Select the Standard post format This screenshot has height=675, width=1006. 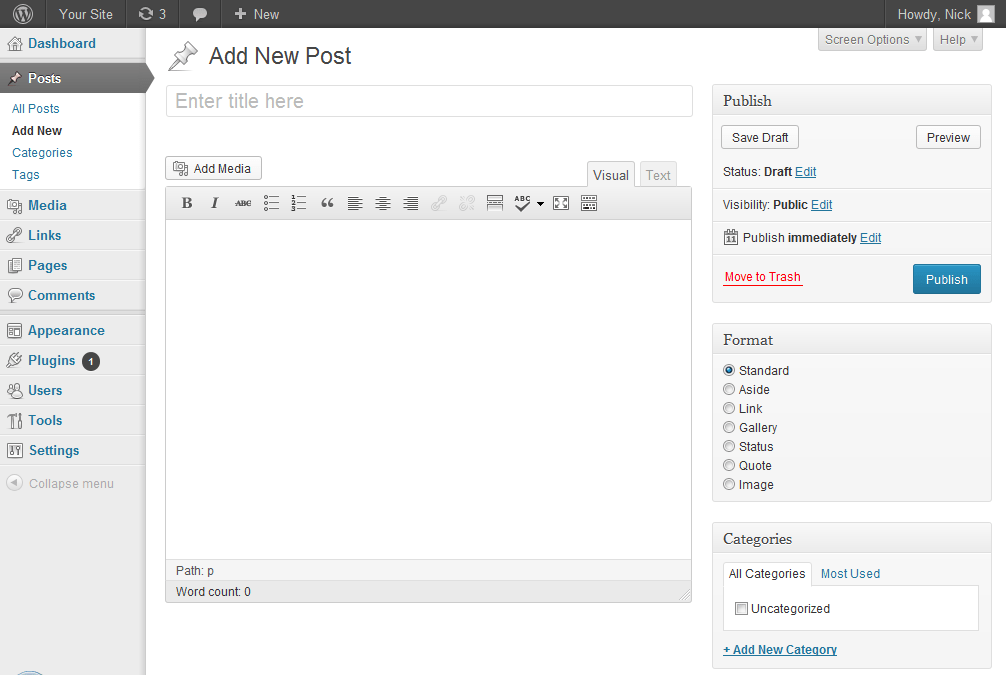point(729,370)
